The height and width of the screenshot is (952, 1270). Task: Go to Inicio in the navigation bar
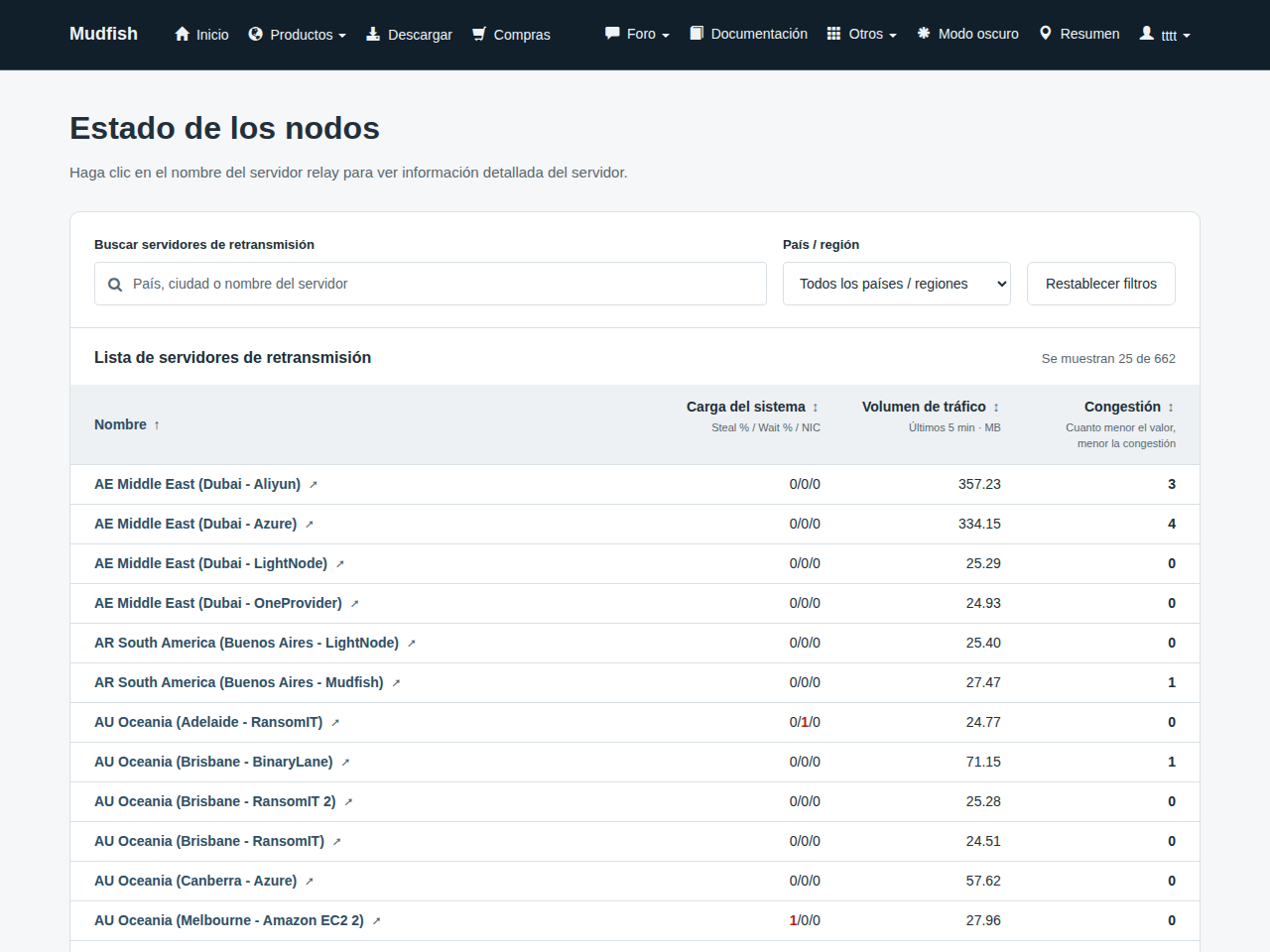coord(201,35)
